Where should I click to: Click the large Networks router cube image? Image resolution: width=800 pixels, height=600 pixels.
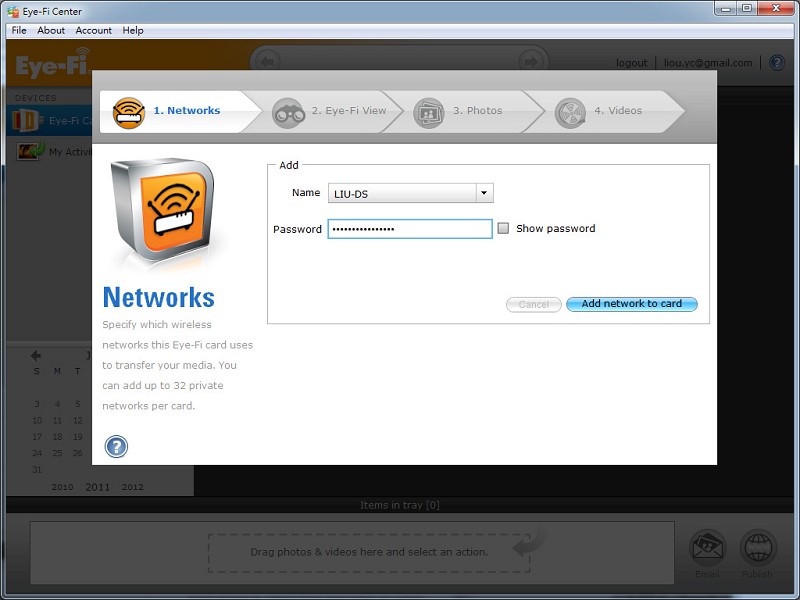(x=164, y=210)
